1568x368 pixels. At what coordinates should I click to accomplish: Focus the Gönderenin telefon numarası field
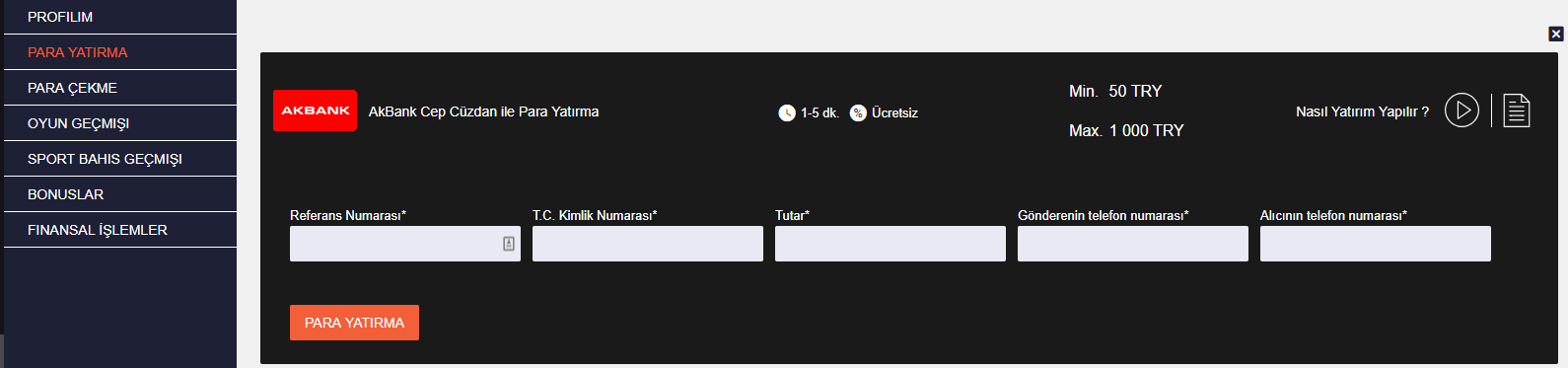click(1133, 244)
